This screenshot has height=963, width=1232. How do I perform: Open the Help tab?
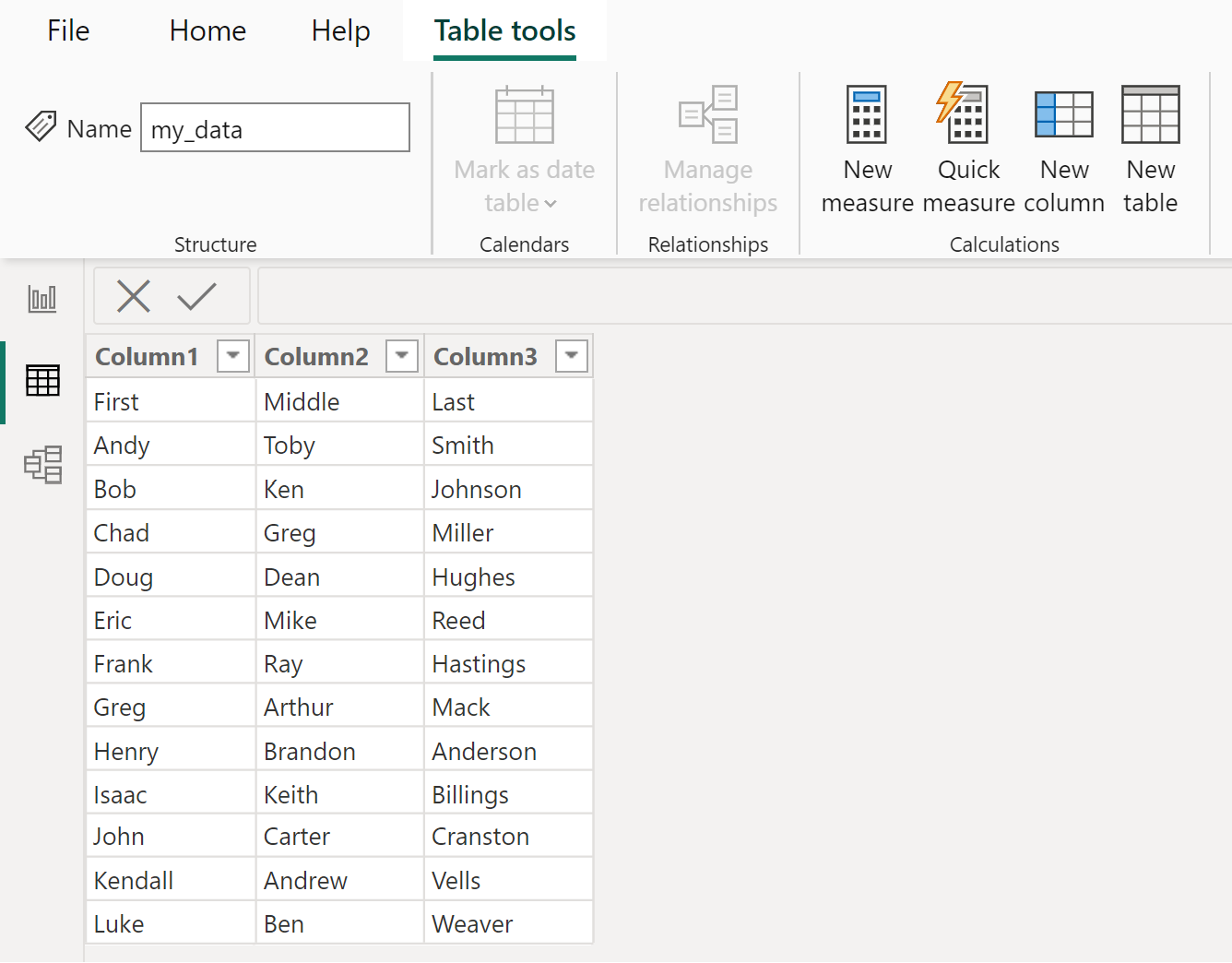click(340, 30)
